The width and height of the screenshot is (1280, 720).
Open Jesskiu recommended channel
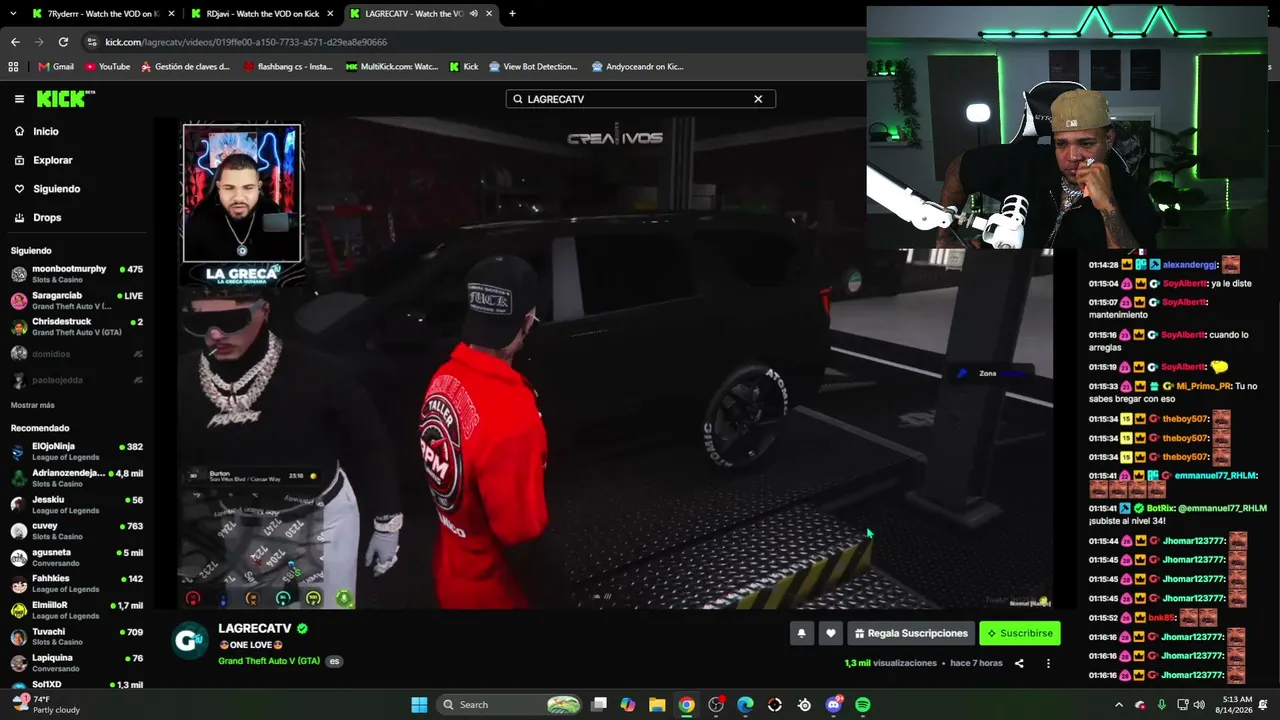pos(77,505)
